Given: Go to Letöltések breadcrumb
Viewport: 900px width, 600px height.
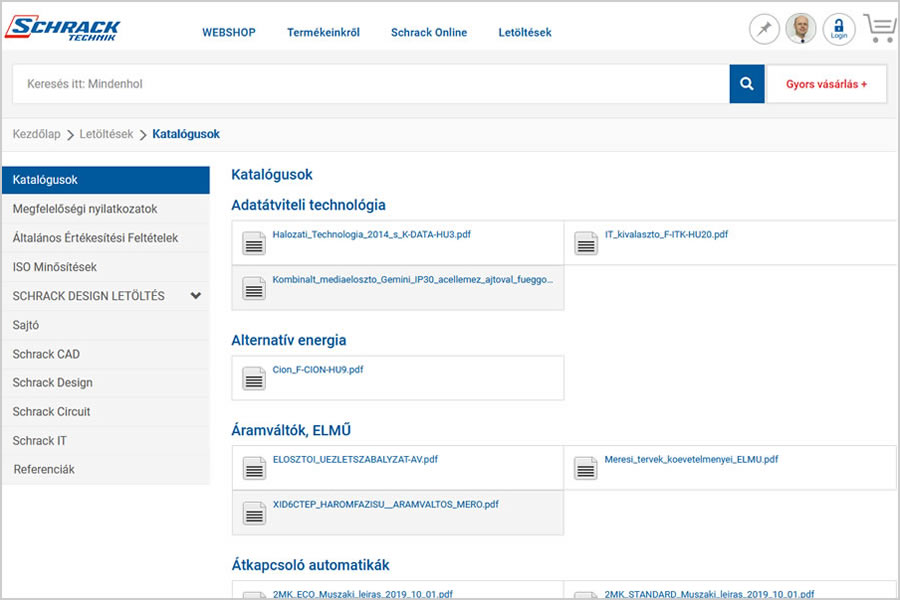Looking at the screenshot, I should (106, 134).
